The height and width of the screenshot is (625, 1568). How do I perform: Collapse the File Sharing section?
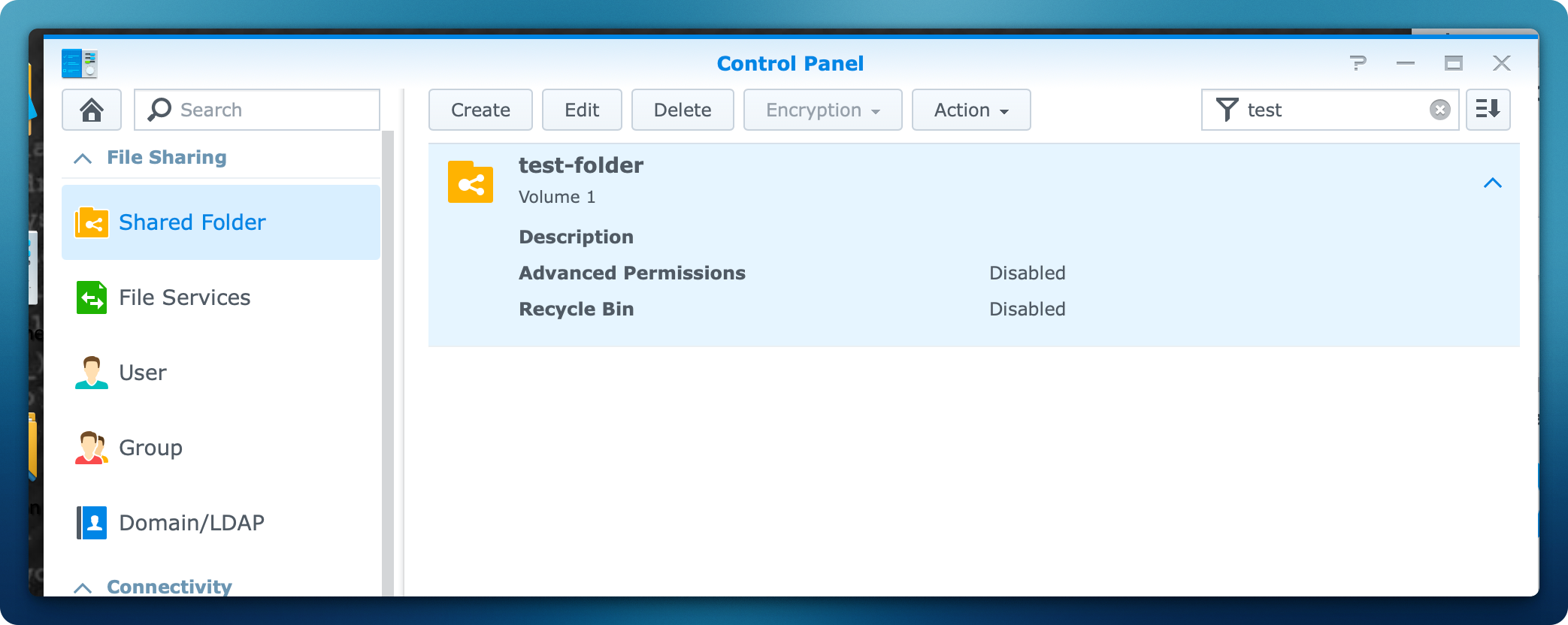[x=83, y=158]
